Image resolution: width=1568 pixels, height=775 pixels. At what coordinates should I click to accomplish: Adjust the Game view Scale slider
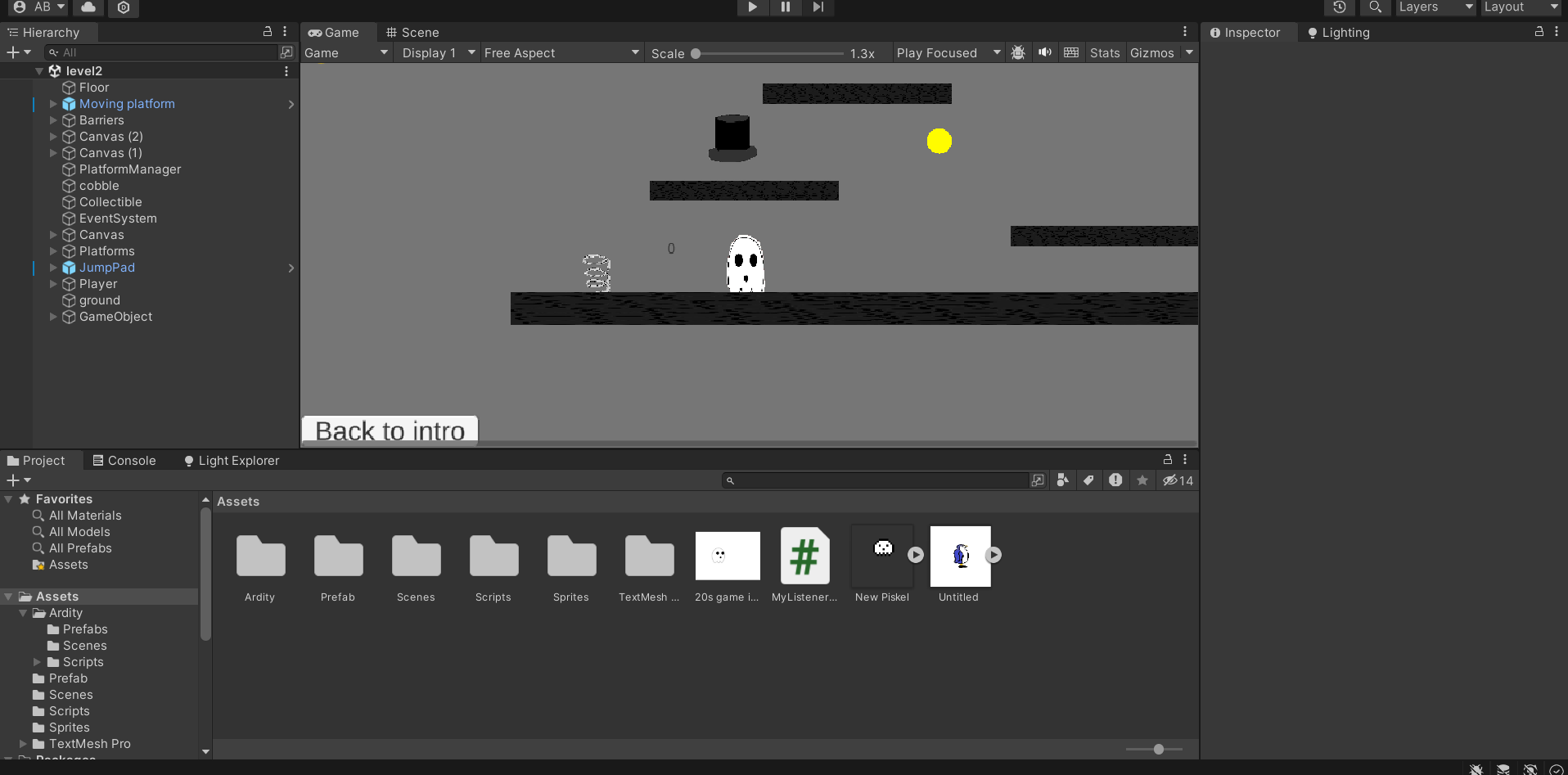pos(694,53)
